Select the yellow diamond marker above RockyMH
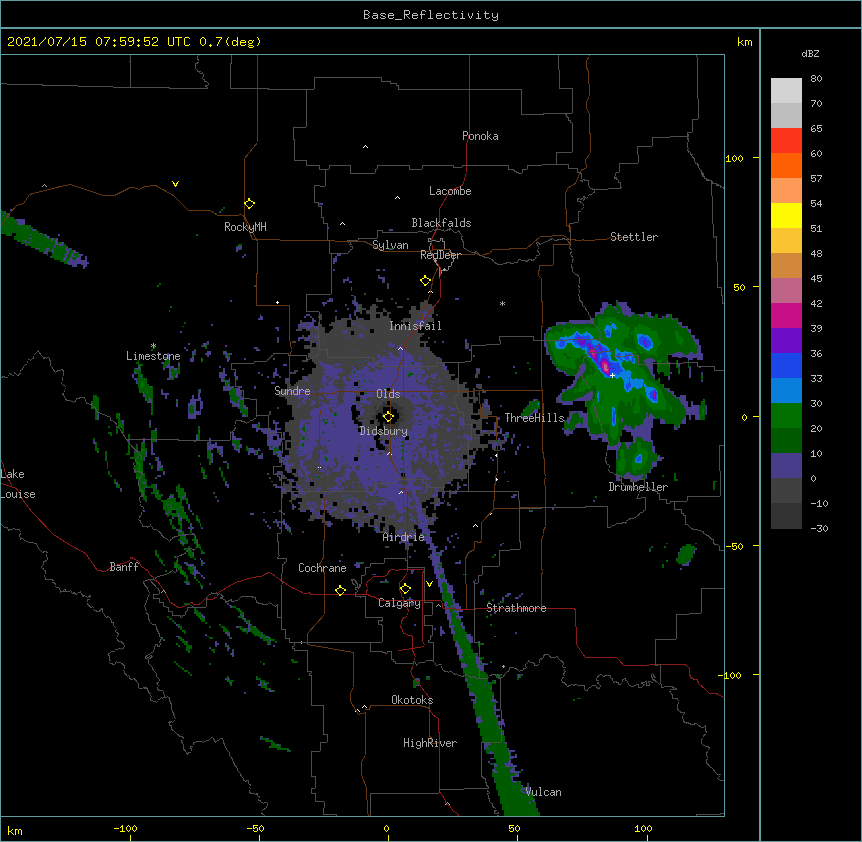862x842 pixels. click(249, 203)
